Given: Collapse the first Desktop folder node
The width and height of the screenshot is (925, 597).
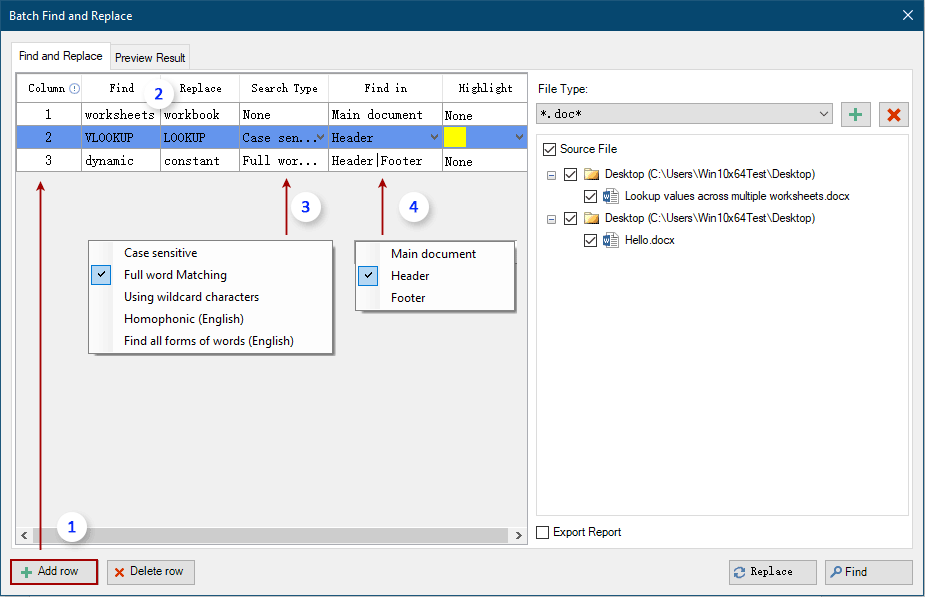Looking at the screenshot, I should click(552, 174).
